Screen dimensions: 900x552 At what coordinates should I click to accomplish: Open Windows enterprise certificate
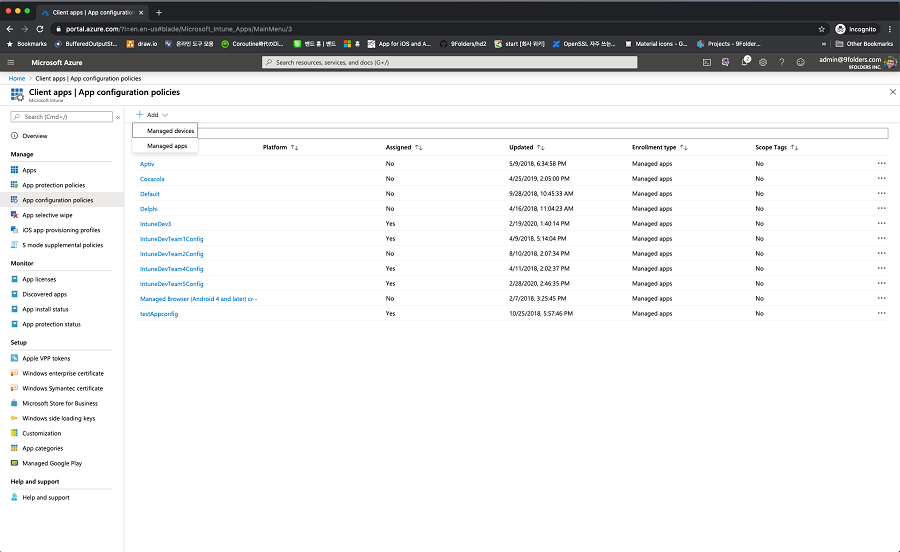(x=63, y=374)
